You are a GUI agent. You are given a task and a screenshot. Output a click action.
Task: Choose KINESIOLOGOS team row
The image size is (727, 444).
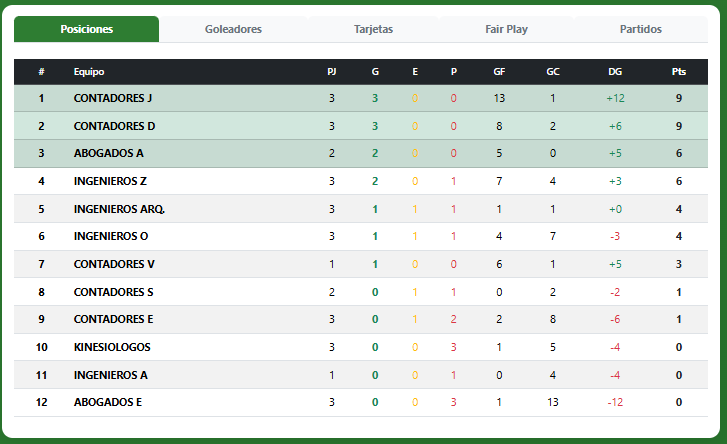click(361, 347)
